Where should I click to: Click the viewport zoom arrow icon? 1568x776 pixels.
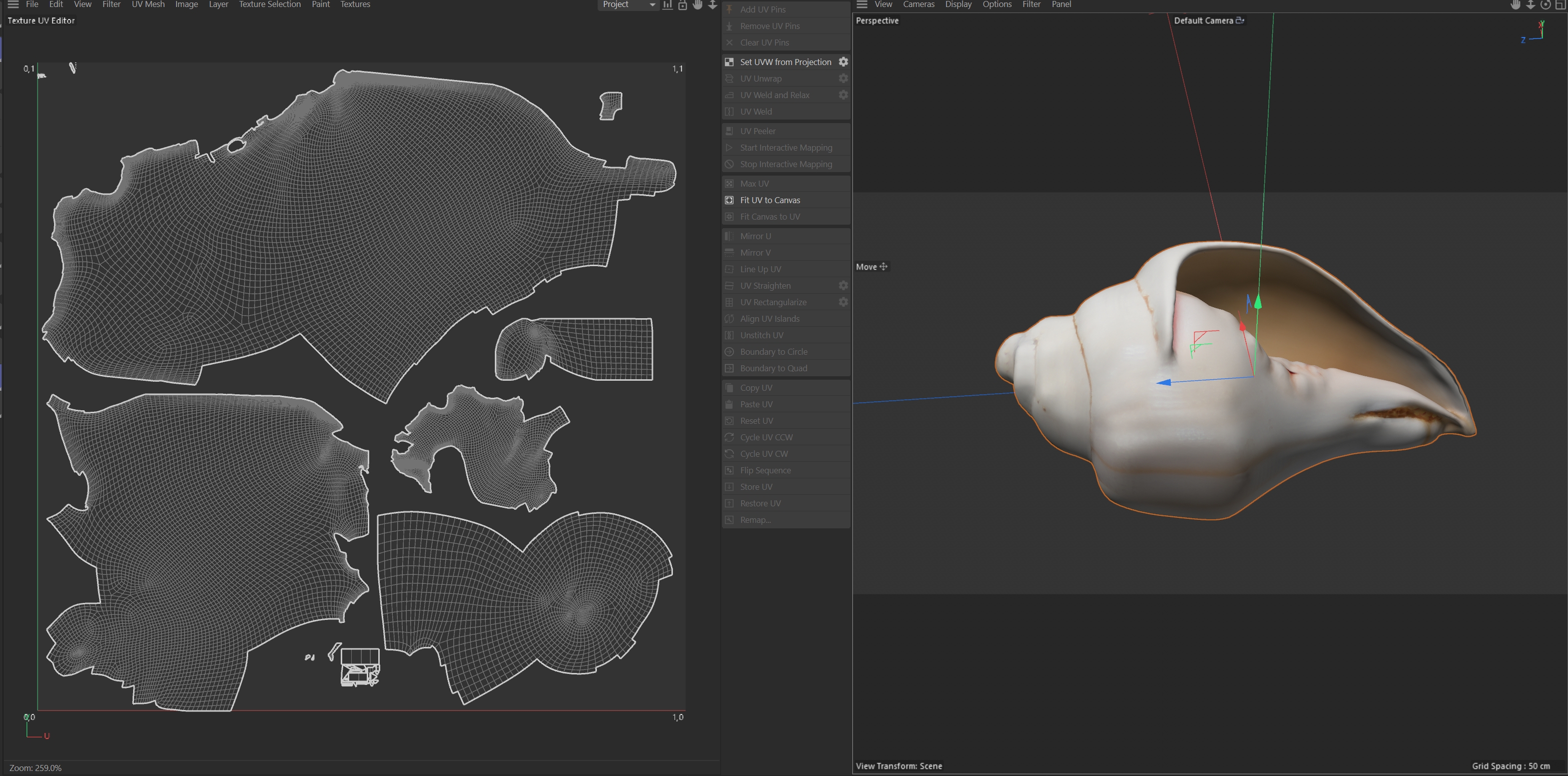1530,5
